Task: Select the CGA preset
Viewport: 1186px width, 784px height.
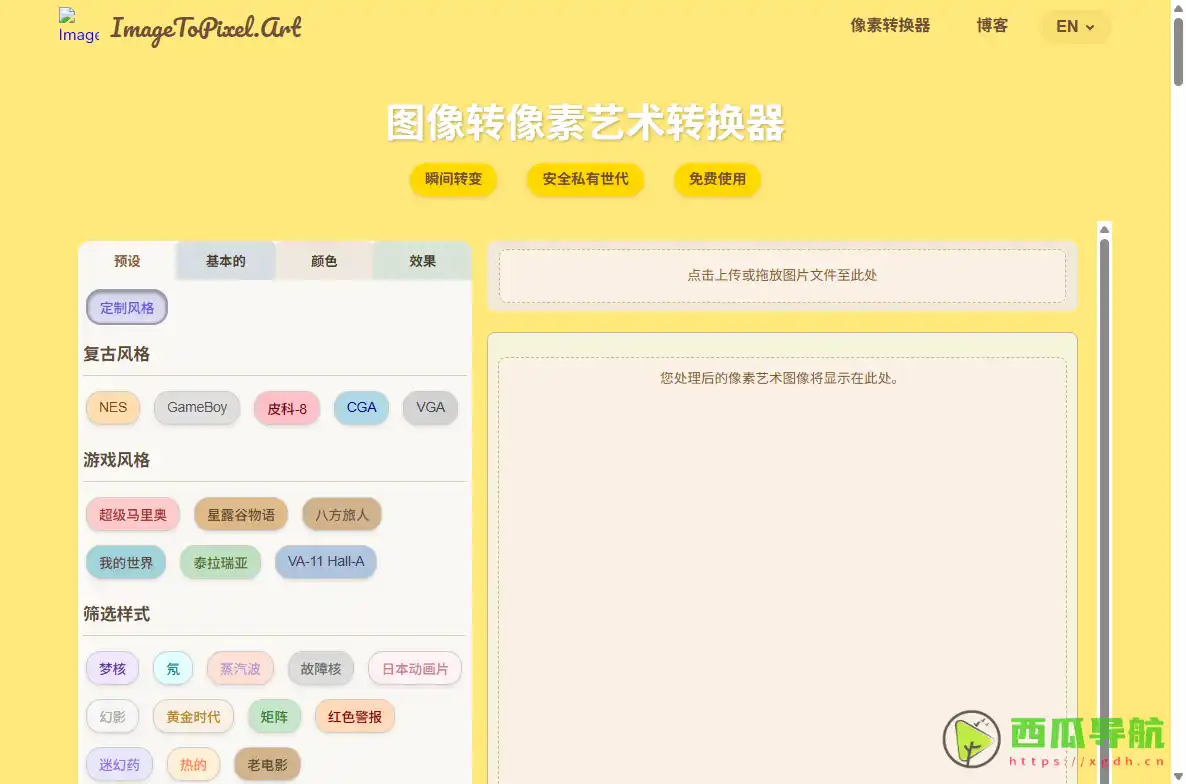Action: (362, 407)
